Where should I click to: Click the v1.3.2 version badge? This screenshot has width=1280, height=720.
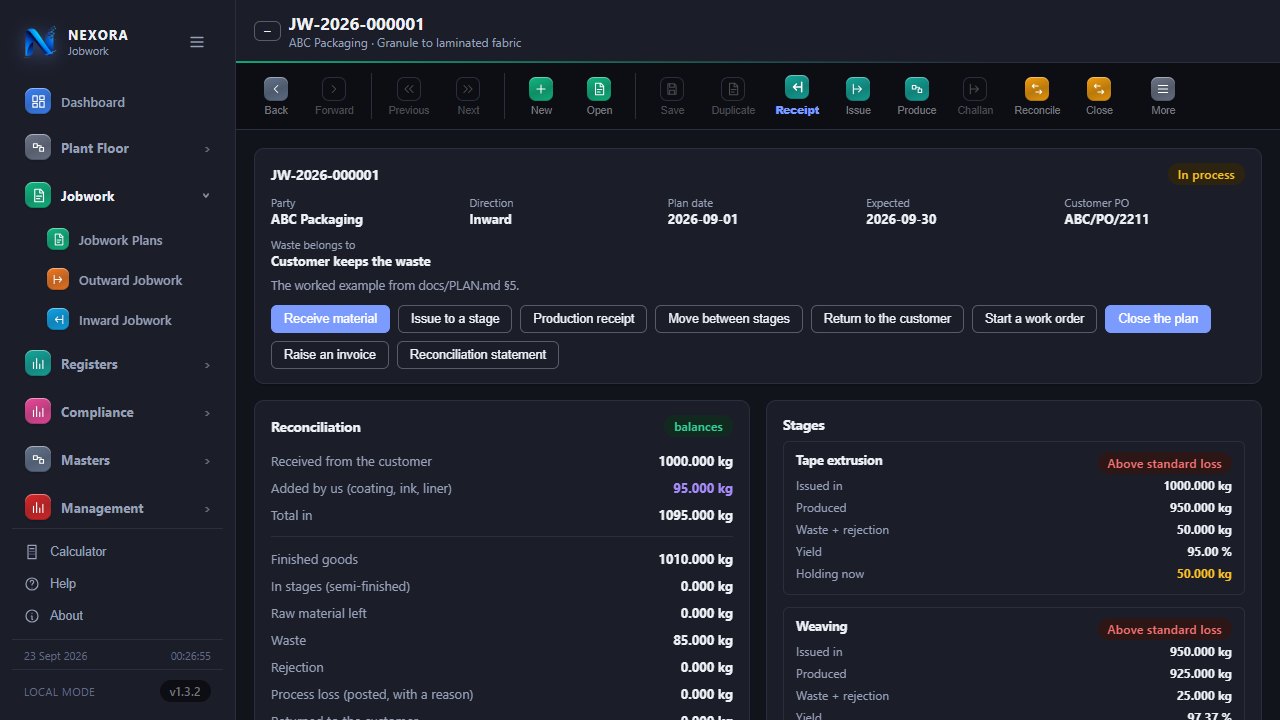tap(185, 692)
